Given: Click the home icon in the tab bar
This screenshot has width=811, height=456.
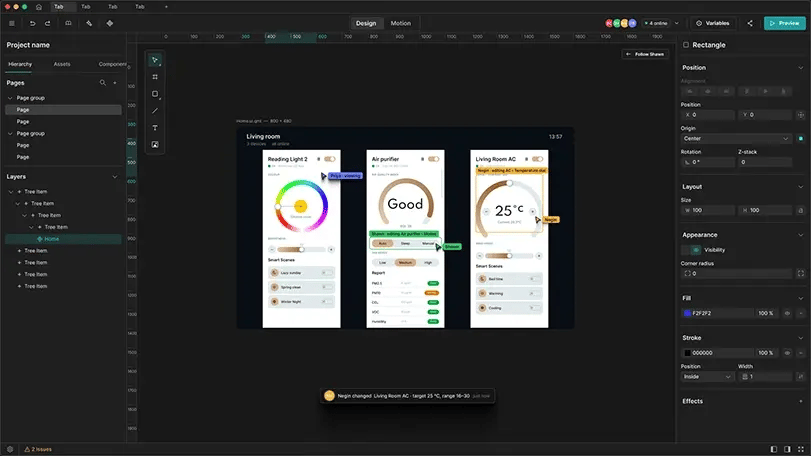Looking at the screenshot, I should point(39,7).
